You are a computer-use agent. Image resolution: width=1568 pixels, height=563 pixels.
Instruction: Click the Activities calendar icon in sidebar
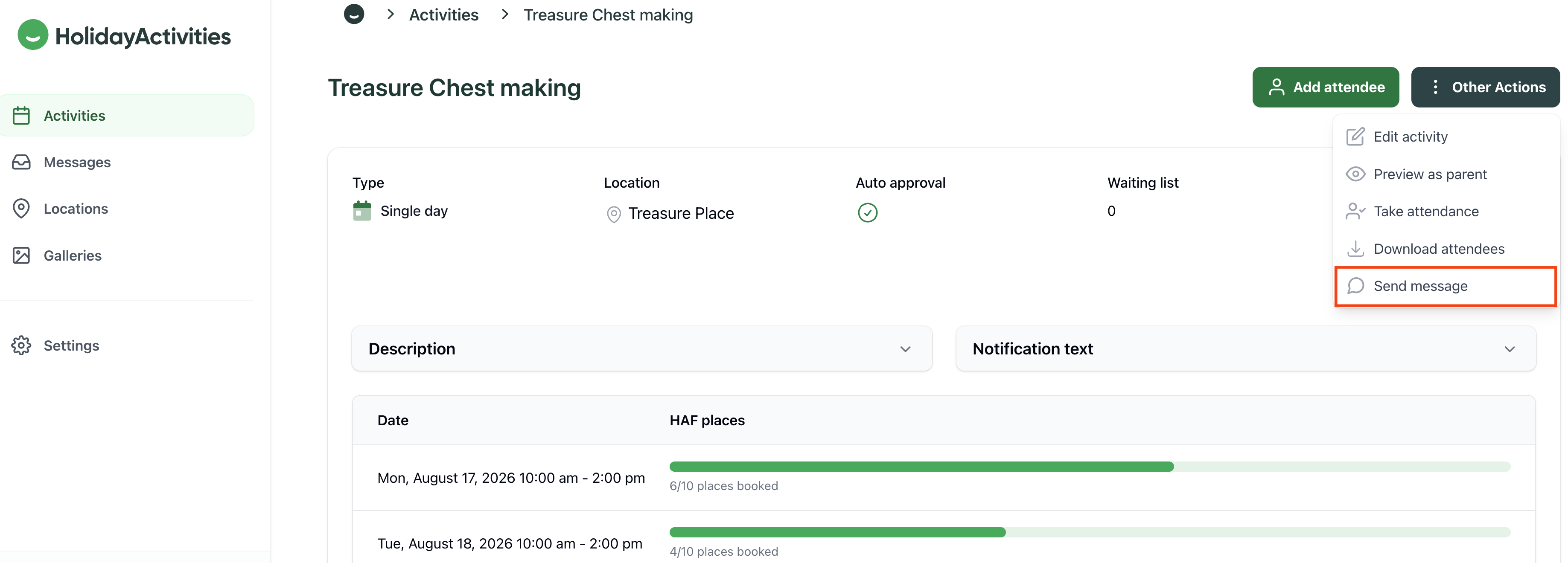(x=21, y=116)
